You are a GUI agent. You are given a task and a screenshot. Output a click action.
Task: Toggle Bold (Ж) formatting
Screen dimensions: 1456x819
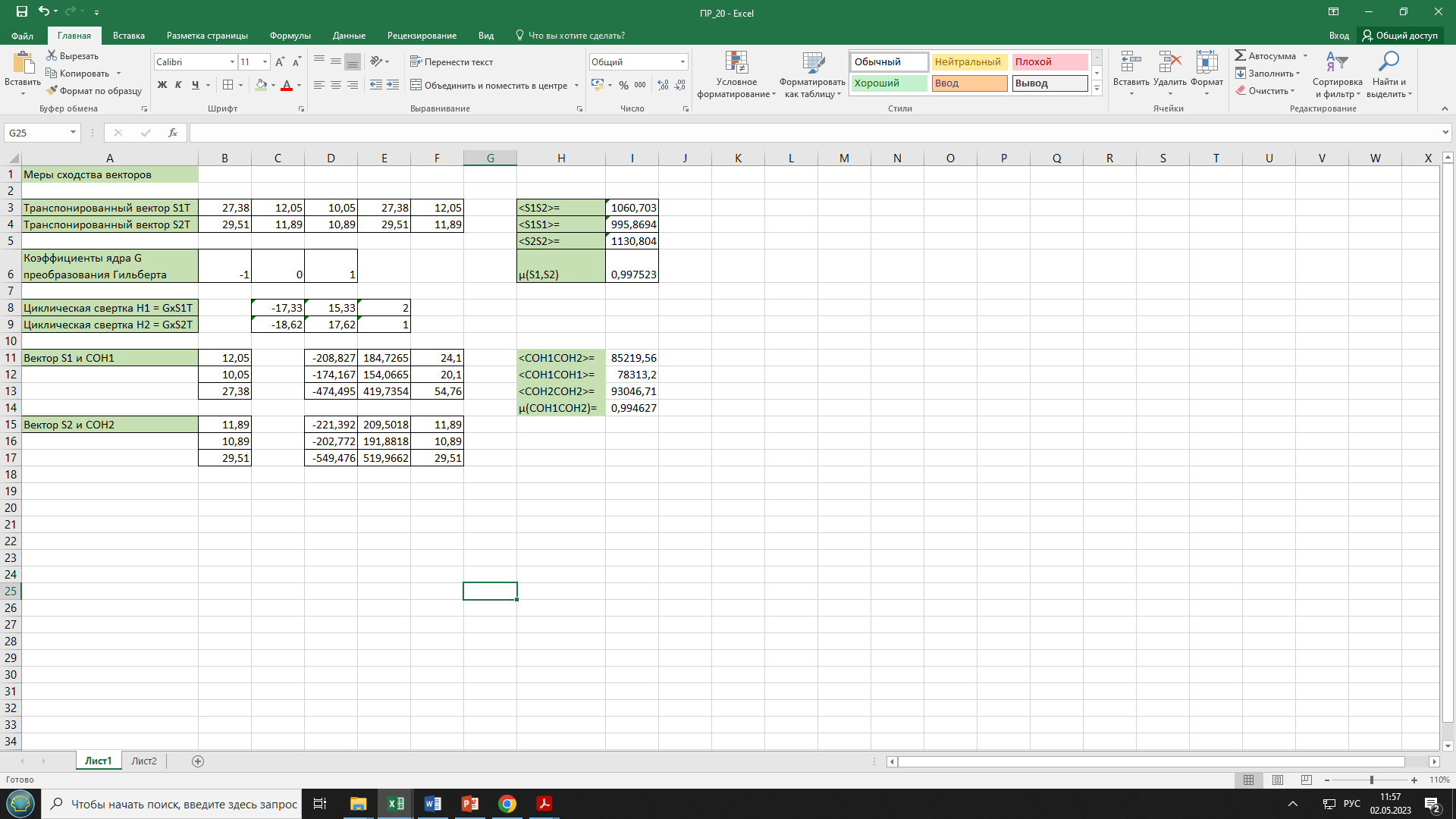(162, 85)
